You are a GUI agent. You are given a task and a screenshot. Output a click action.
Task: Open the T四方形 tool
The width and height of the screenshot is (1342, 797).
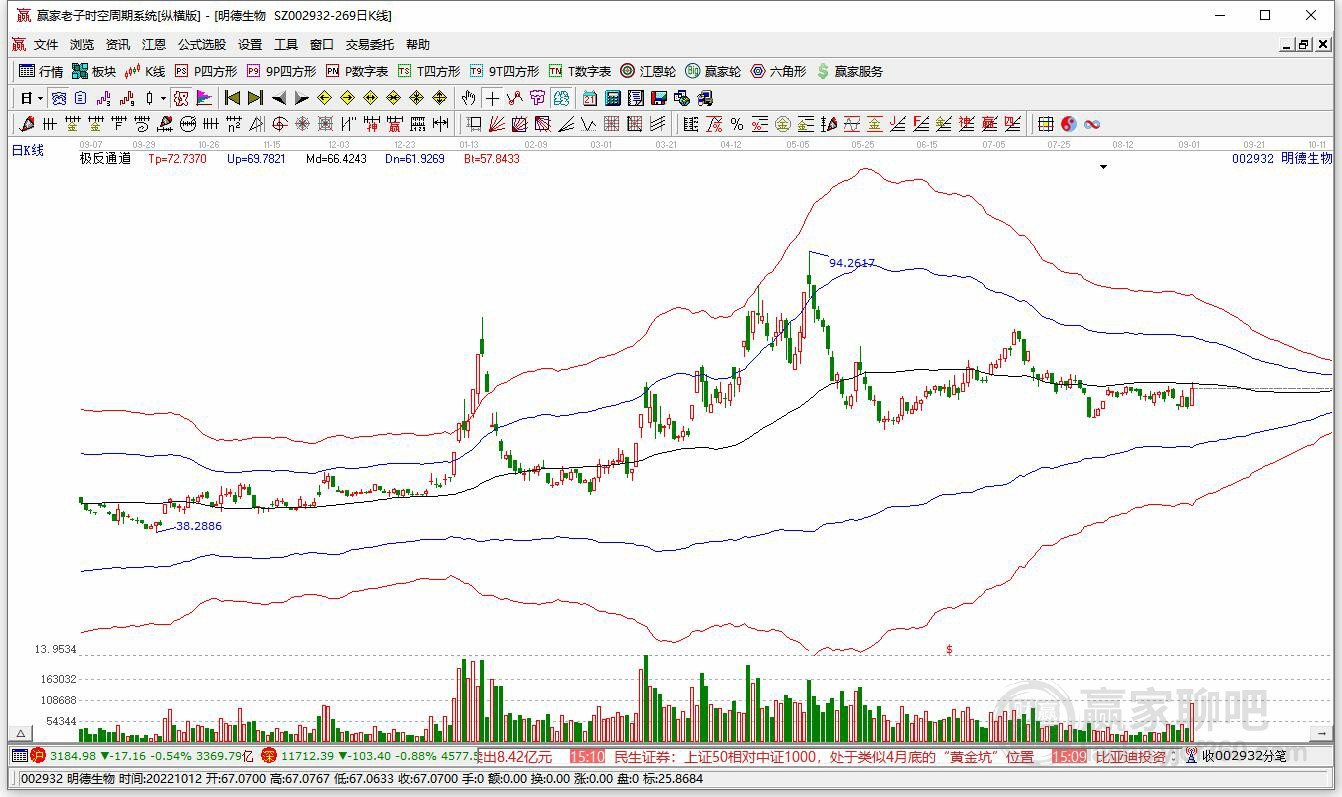pyautogui.click(x=429, y=71)
